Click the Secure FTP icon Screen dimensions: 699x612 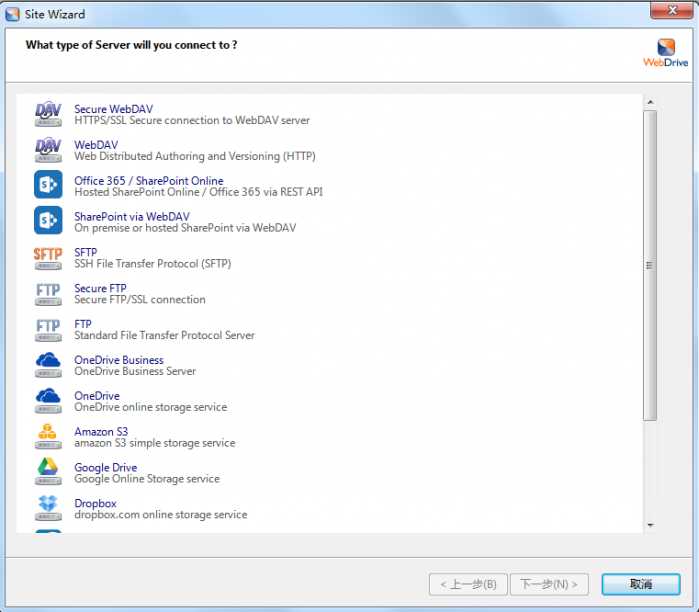click(x=48, y=294)
